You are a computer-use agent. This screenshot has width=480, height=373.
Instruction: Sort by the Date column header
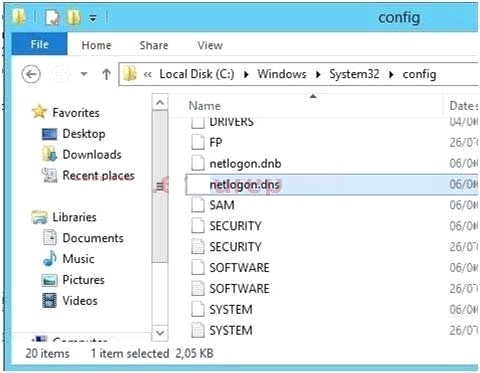[x=463, y=106]
